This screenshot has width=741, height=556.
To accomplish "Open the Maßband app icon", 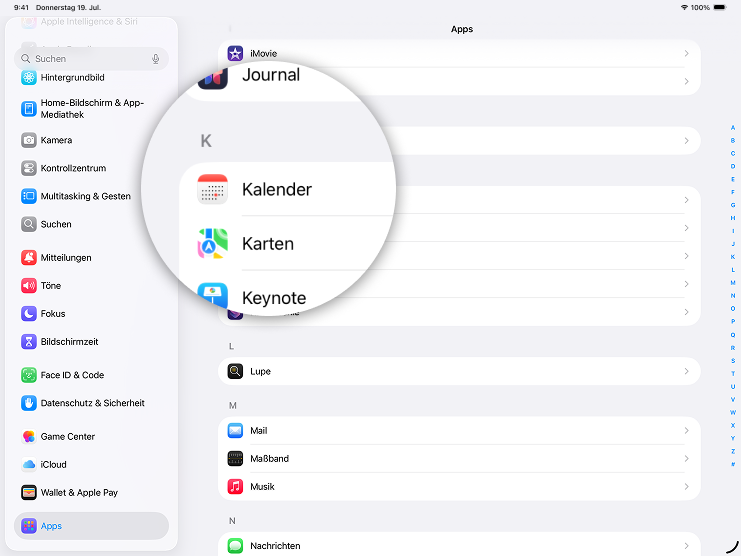I will [x=235, y=458].
